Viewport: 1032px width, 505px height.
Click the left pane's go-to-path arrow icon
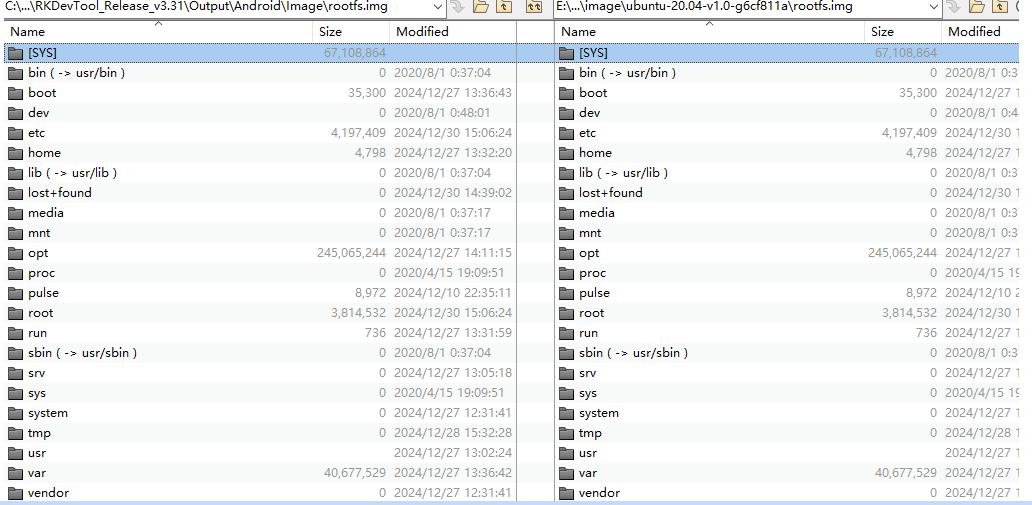(x=459, y=7)
